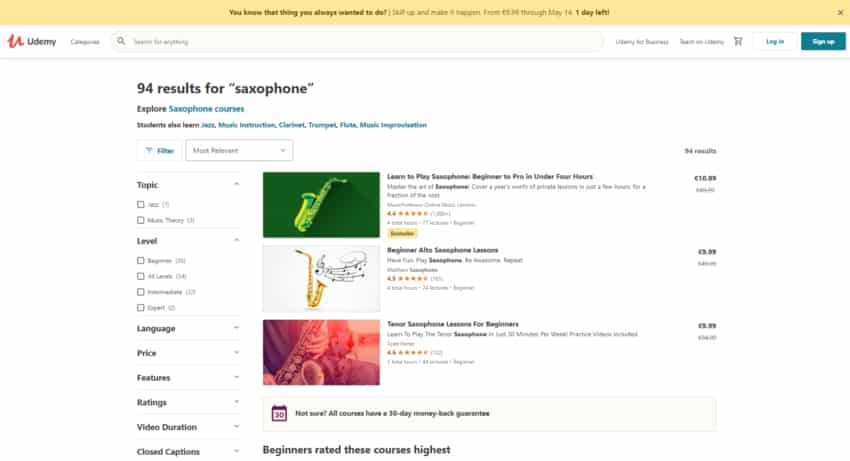
Task: Collapse the Level section chevron
Action: [236, 240]
